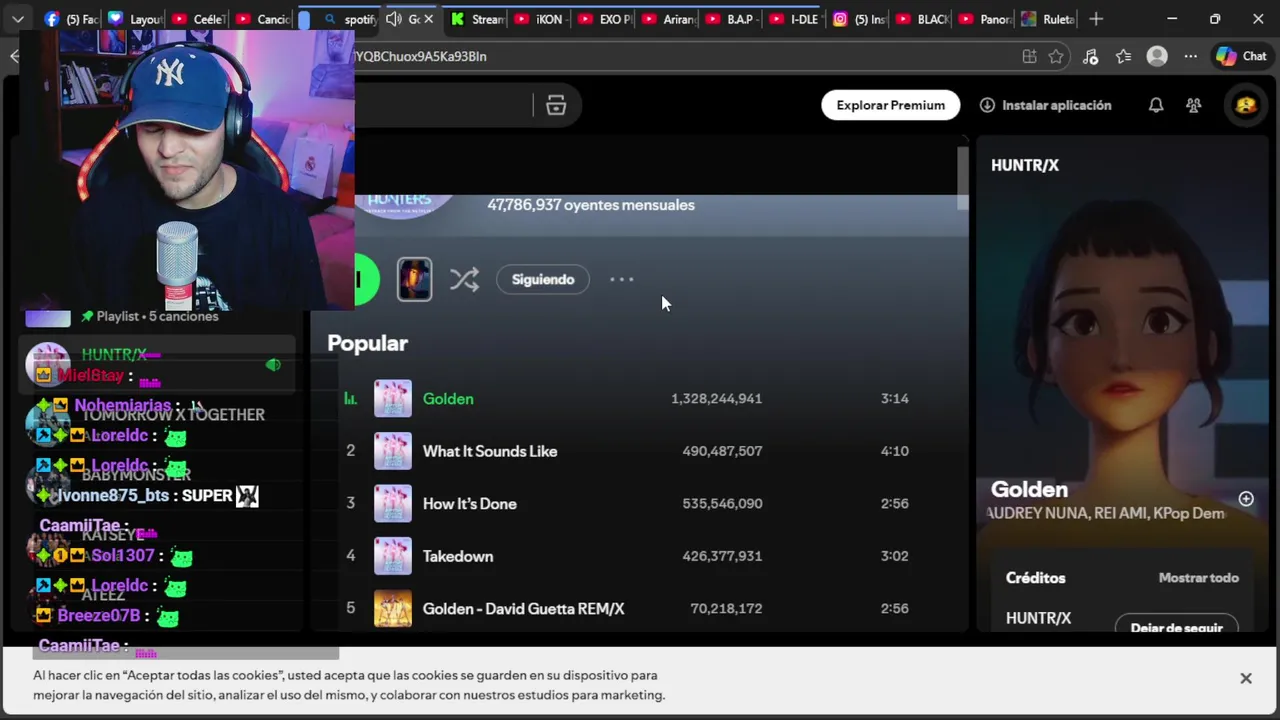The width and height of the screenshot is (1280, 720).
Task: Open the browser media control icon
Action: point(1090,57)
